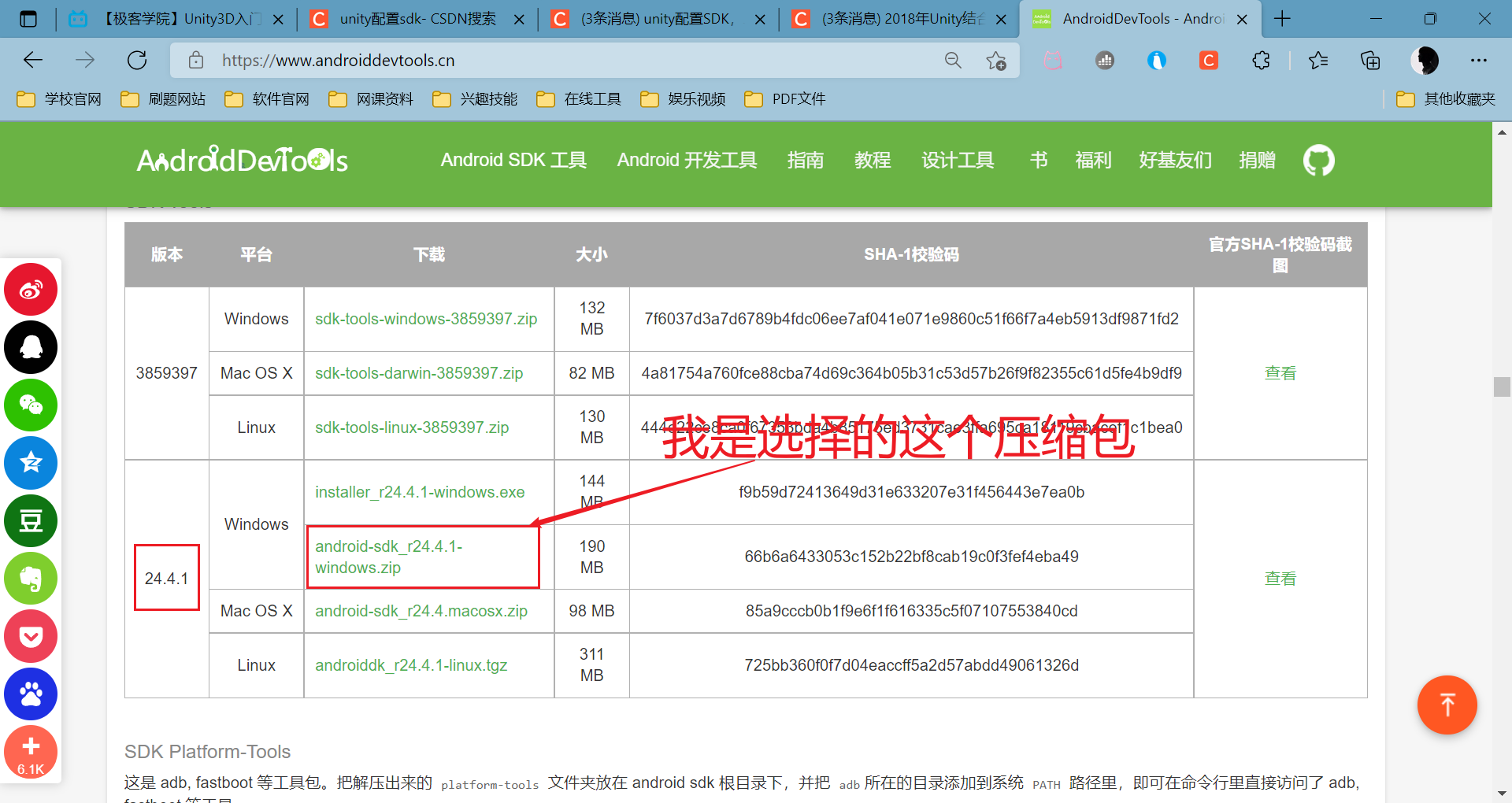Open Android 开发工具 menu

687,161
